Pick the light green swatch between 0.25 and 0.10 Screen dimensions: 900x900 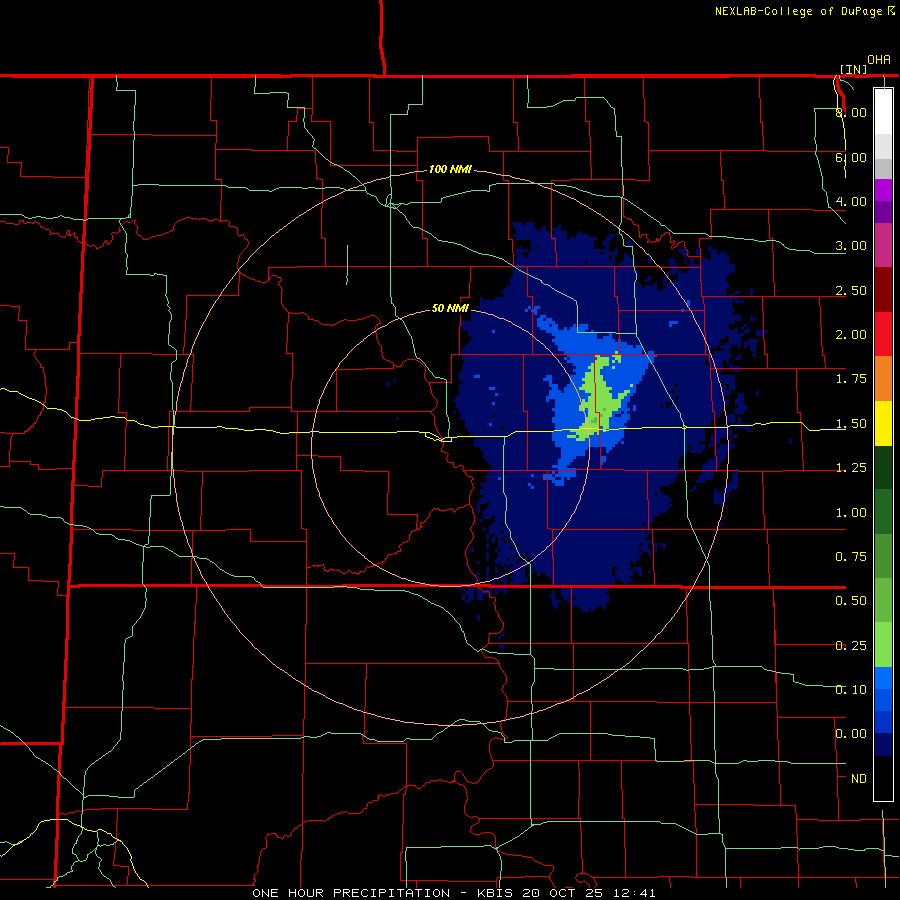pyautogui.click(x=883, y=645)
